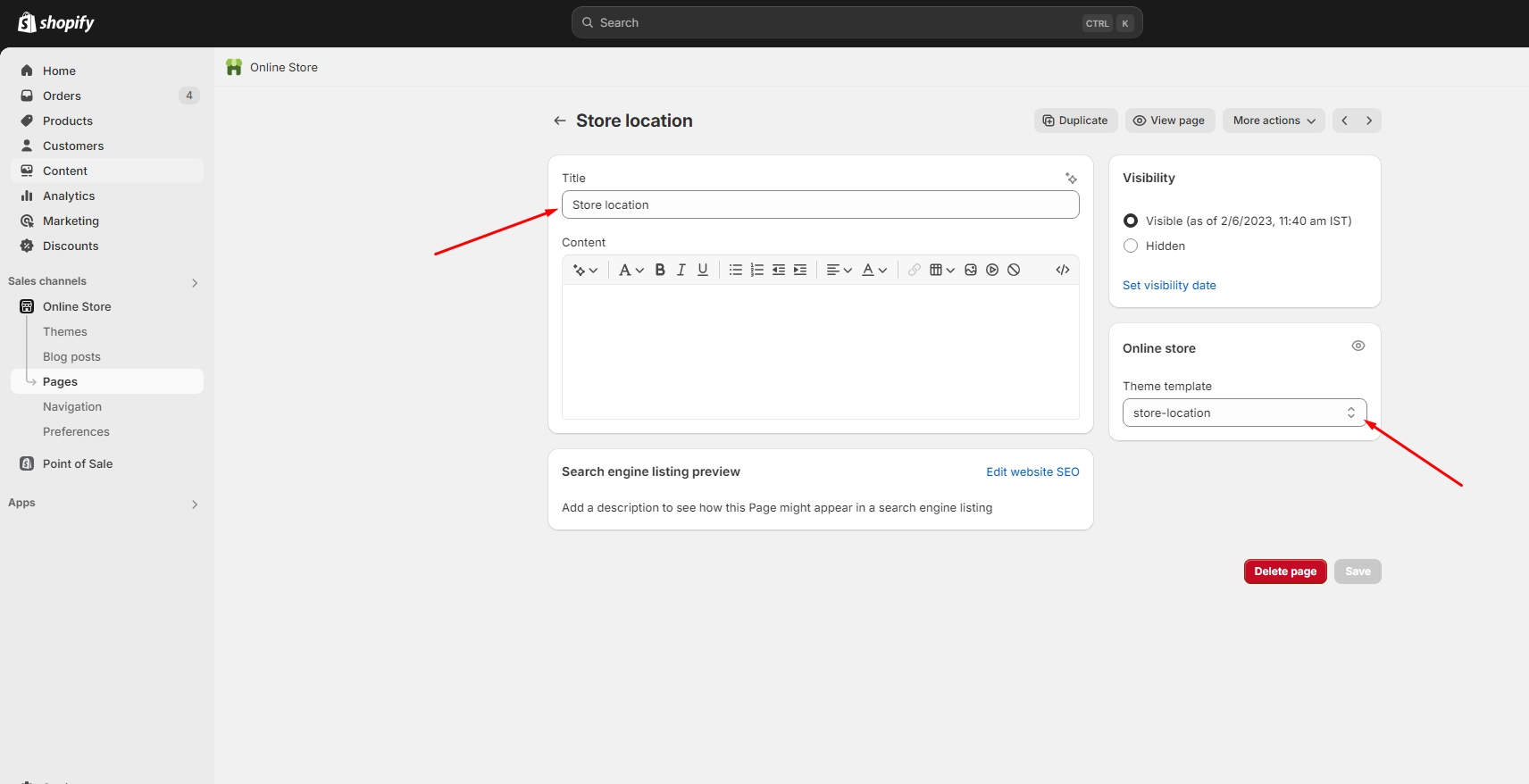Click the eye icon in Online store card
Screen dimensions: 1529x784
coord(1358,346)
